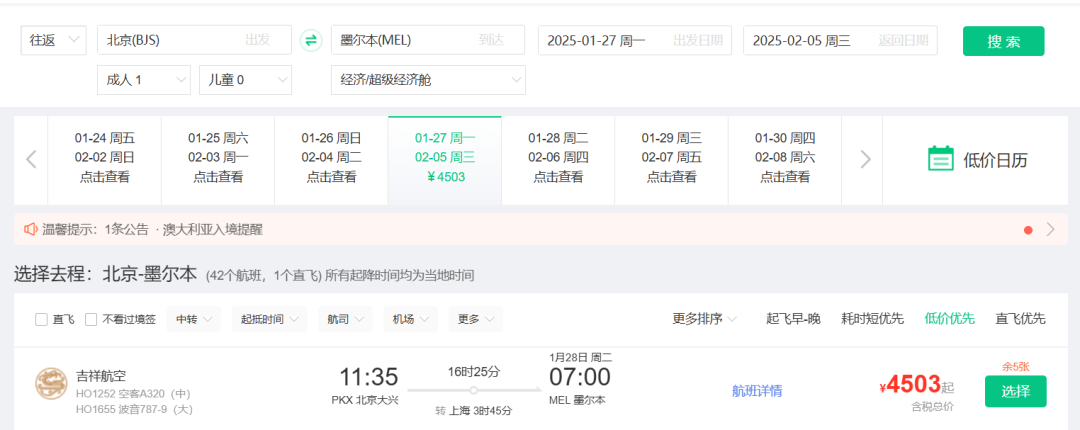Click the green 搜索 search button
Image resolution: width=1080 pixels, height=430 pixels.
1003,41
